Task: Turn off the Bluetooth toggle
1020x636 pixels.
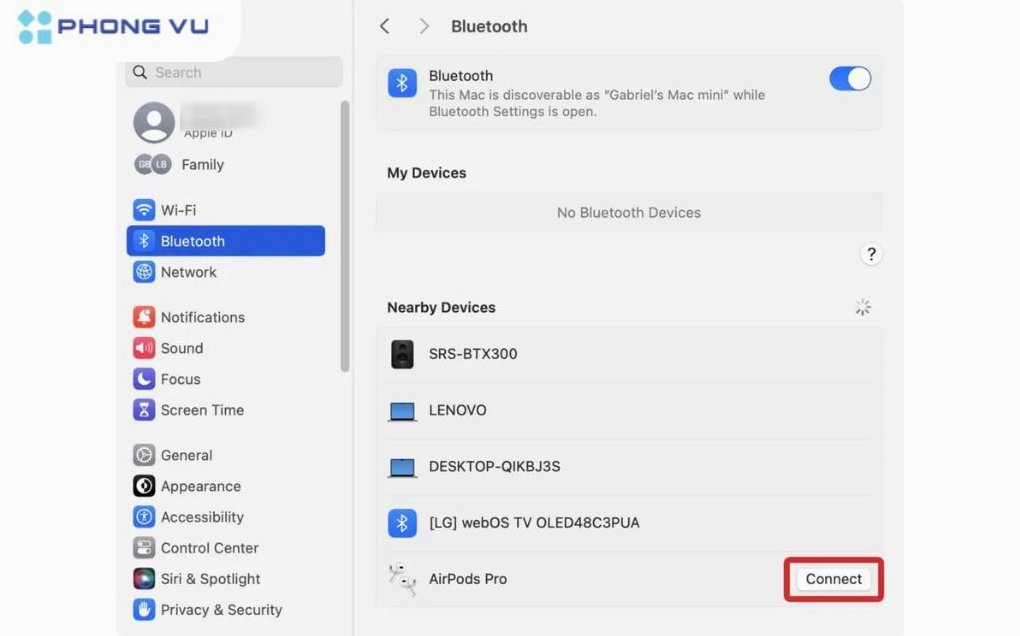Action: pos(849,79)
